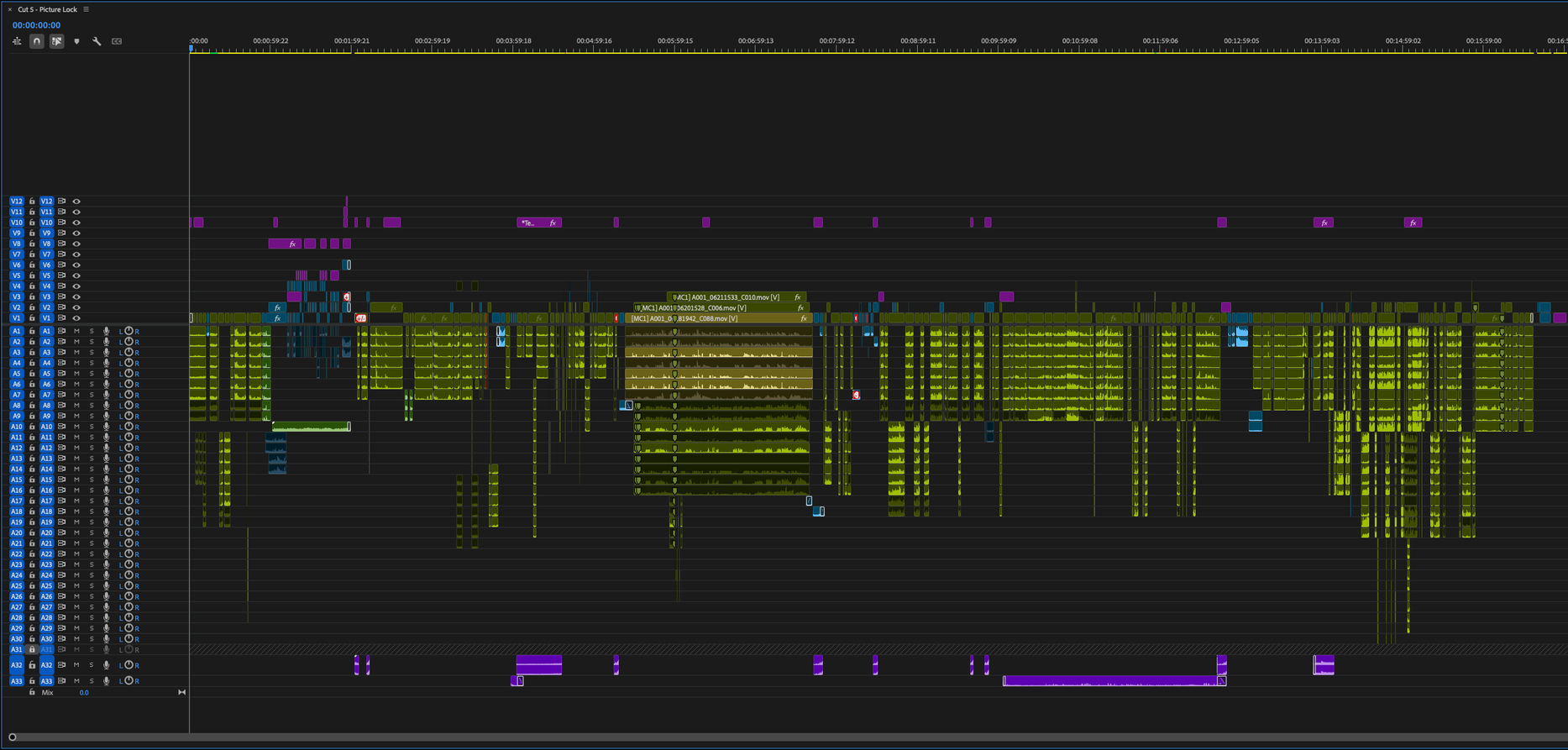This screenshot has width=1568, height=750.
Task: Open the Cut 5 - Picture Lock panel menu
Action: coord(86,9)
